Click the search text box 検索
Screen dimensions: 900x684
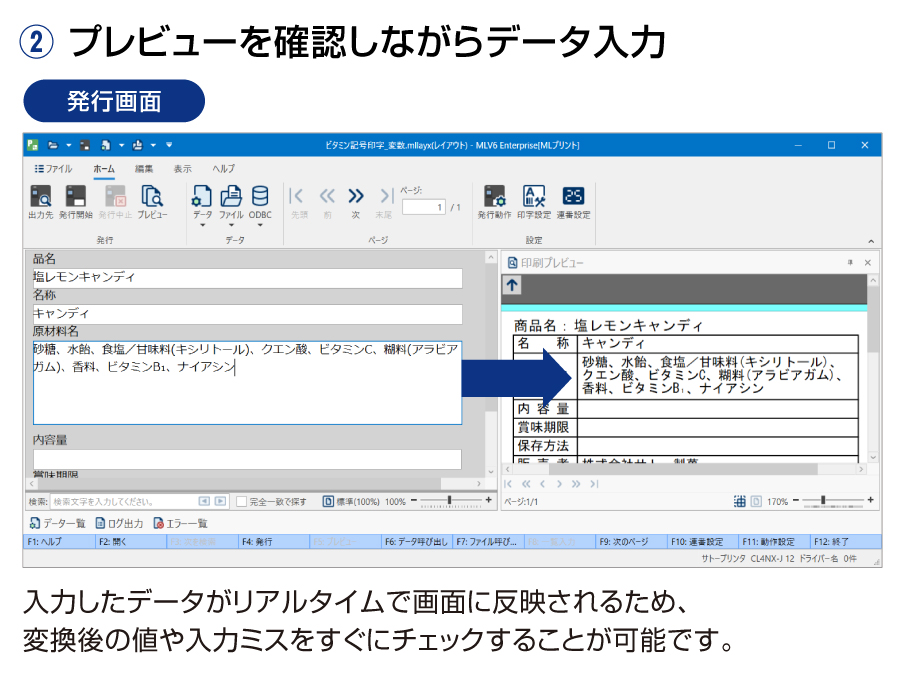pyautogui.click(x=122, y=502)
